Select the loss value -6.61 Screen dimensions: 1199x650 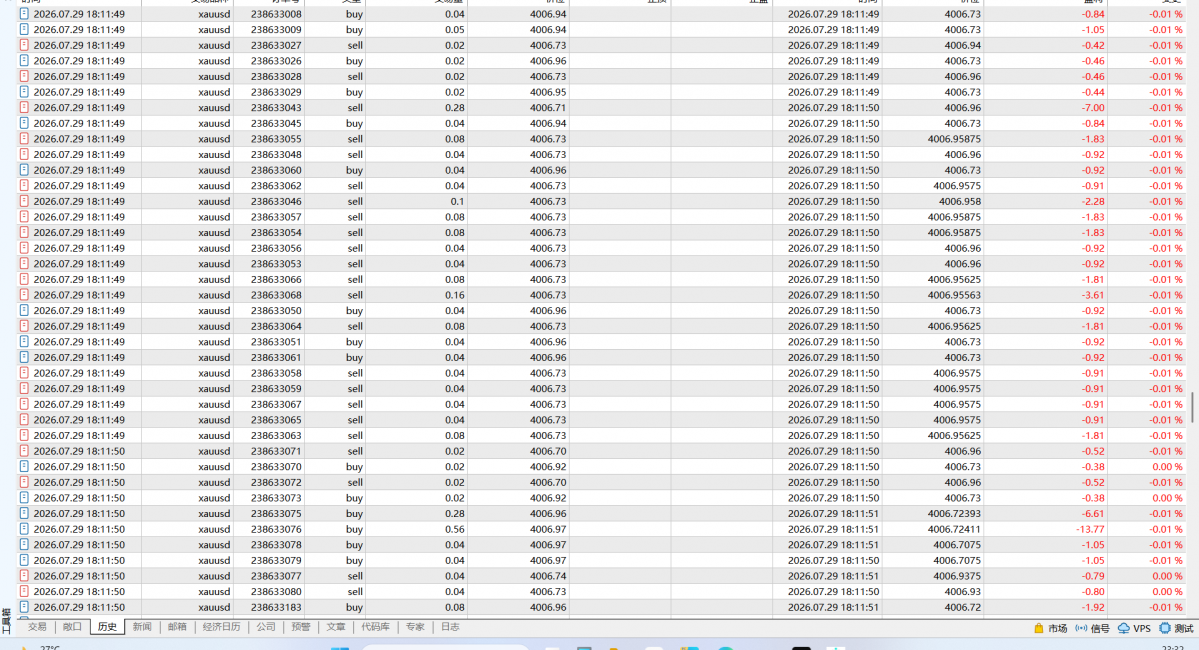pos(1093,513)
